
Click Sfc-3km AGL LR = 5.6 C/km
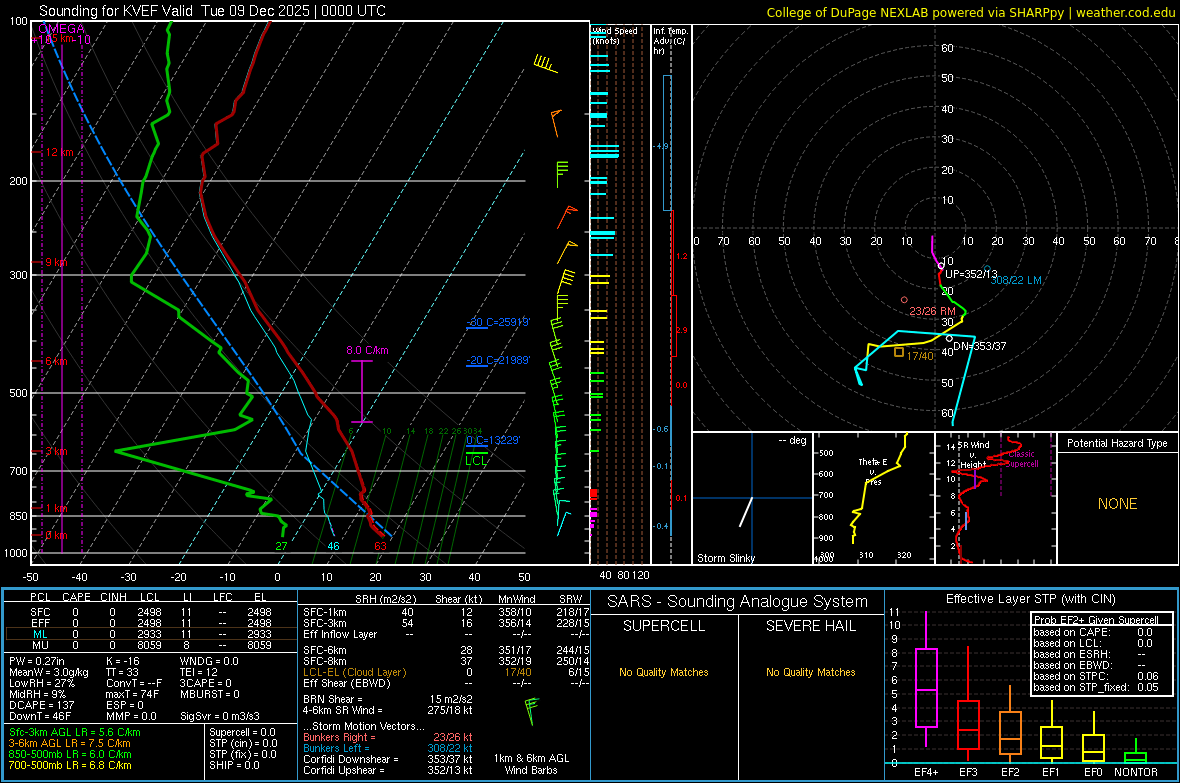pos(75,732)
